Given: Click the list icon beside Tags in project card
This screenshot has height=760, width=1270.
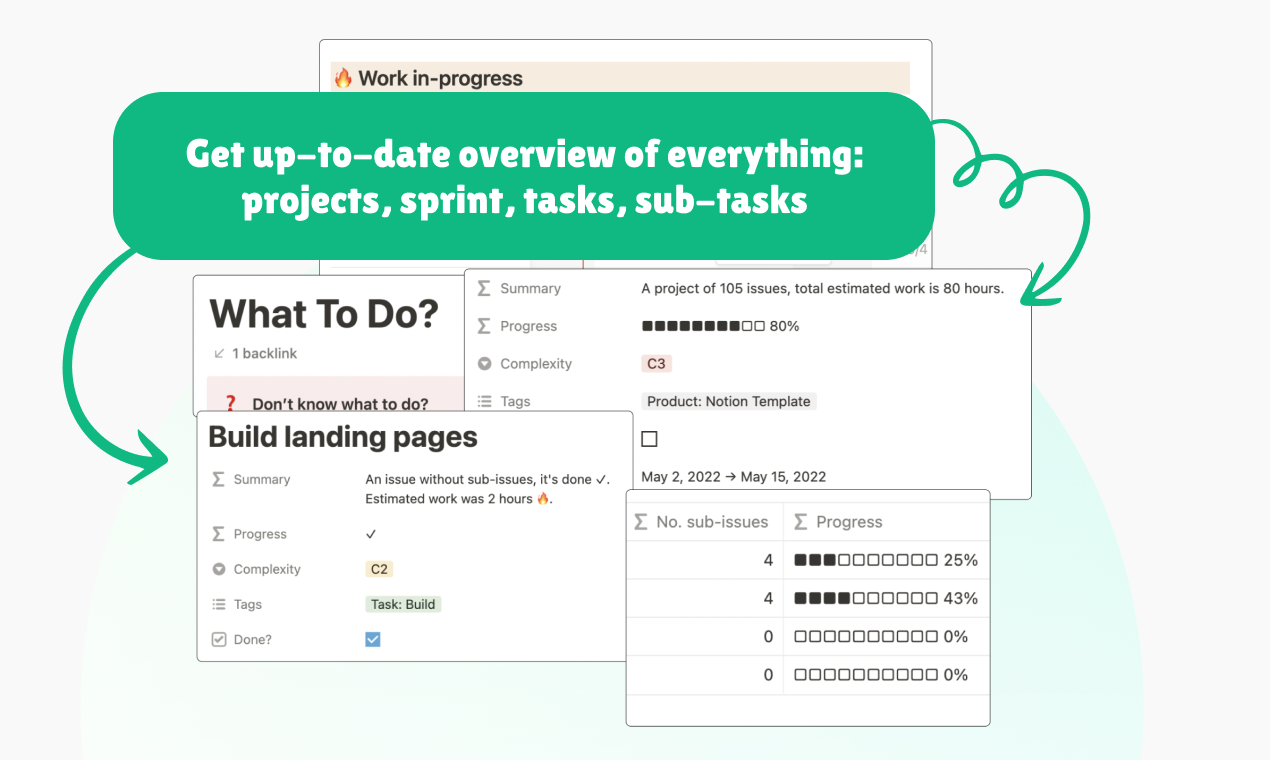Looking at the screenshot, I should (484, 402).
